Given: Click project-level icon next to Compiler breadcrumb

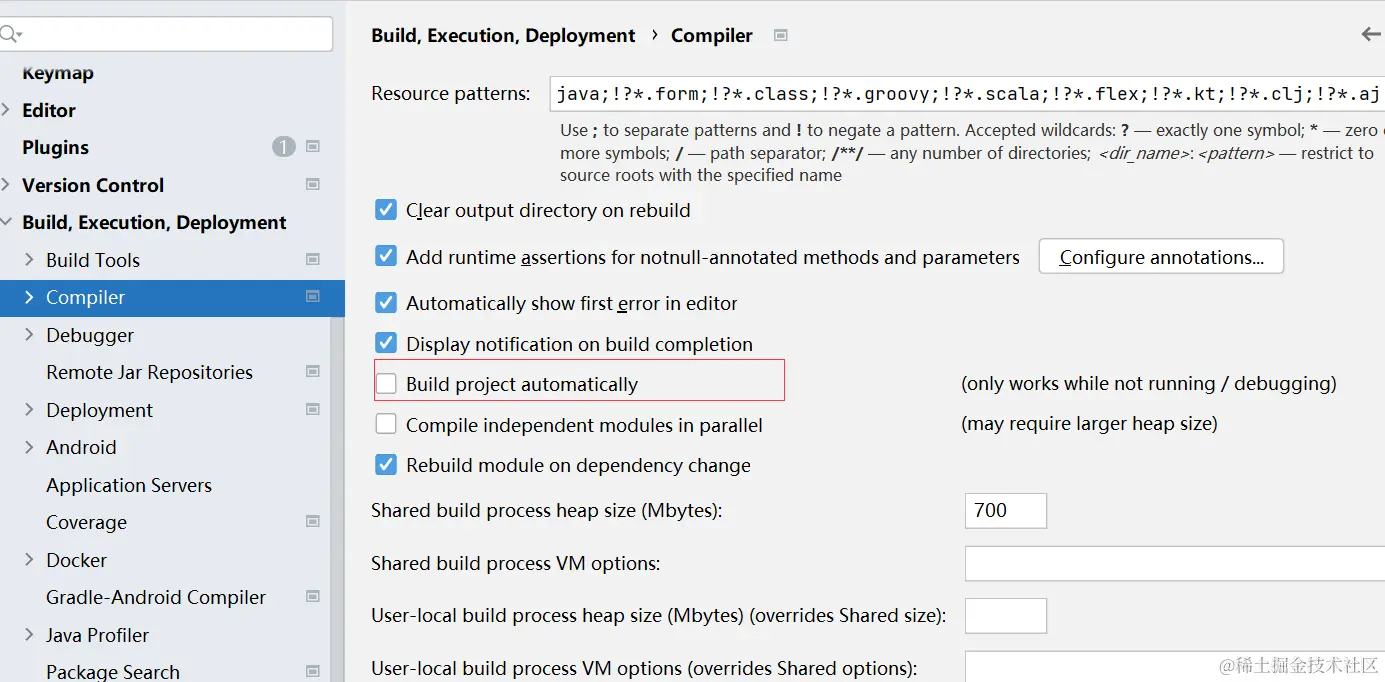Looking at the screenshot, I should click(781, 36).
